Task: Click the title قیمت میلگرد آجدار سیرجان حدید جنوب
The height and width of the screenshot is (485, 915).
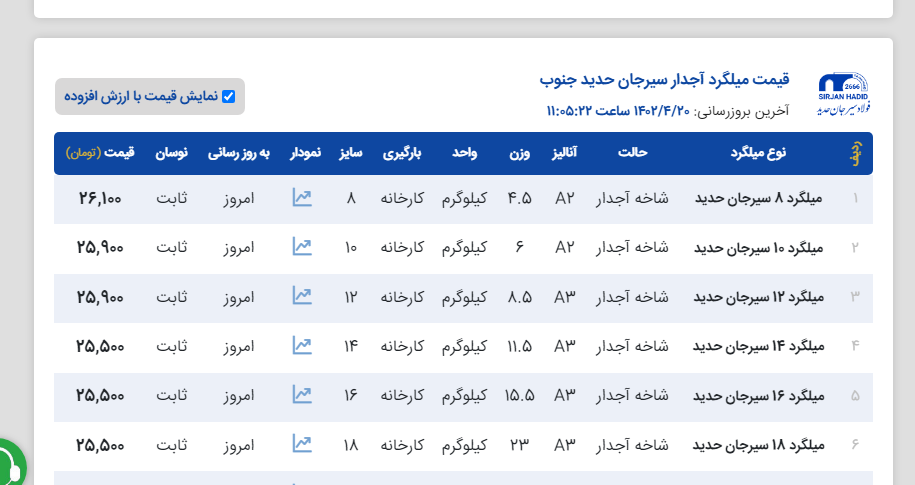Action: pyautogui.click(x=665, y=79)
